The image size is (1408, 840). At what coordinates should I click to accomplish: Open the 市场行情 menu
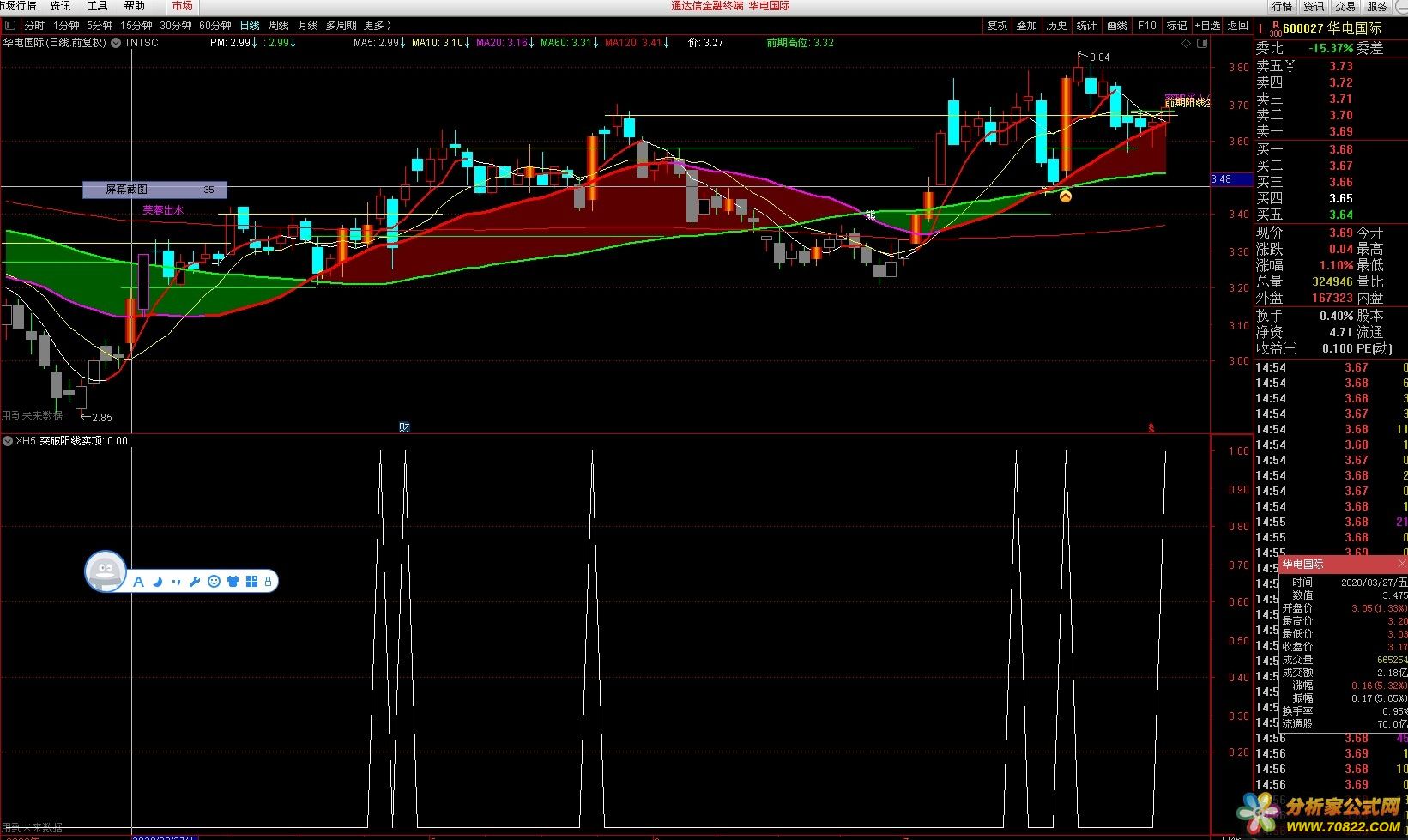pos(17,6)
